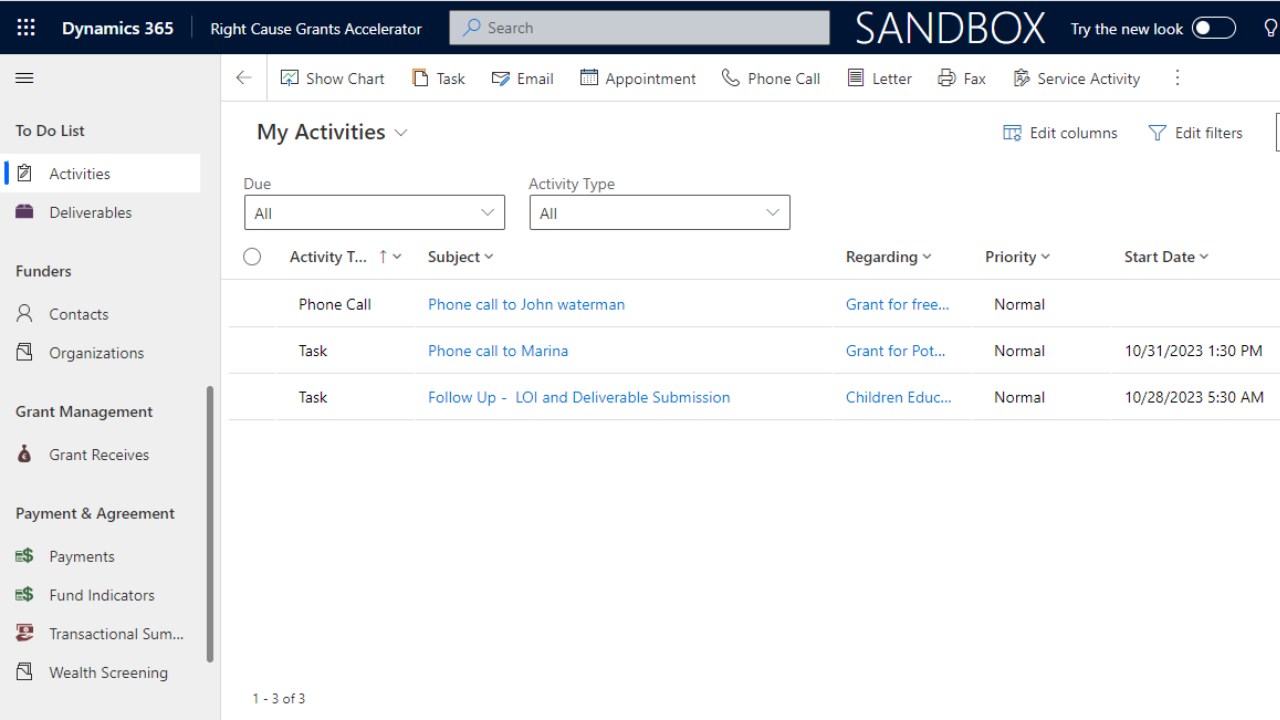The height and width of the screenshot is (720, 1280).
Task: Open Fund Indicators in the sidebar
Action: (x=102, y=595)
